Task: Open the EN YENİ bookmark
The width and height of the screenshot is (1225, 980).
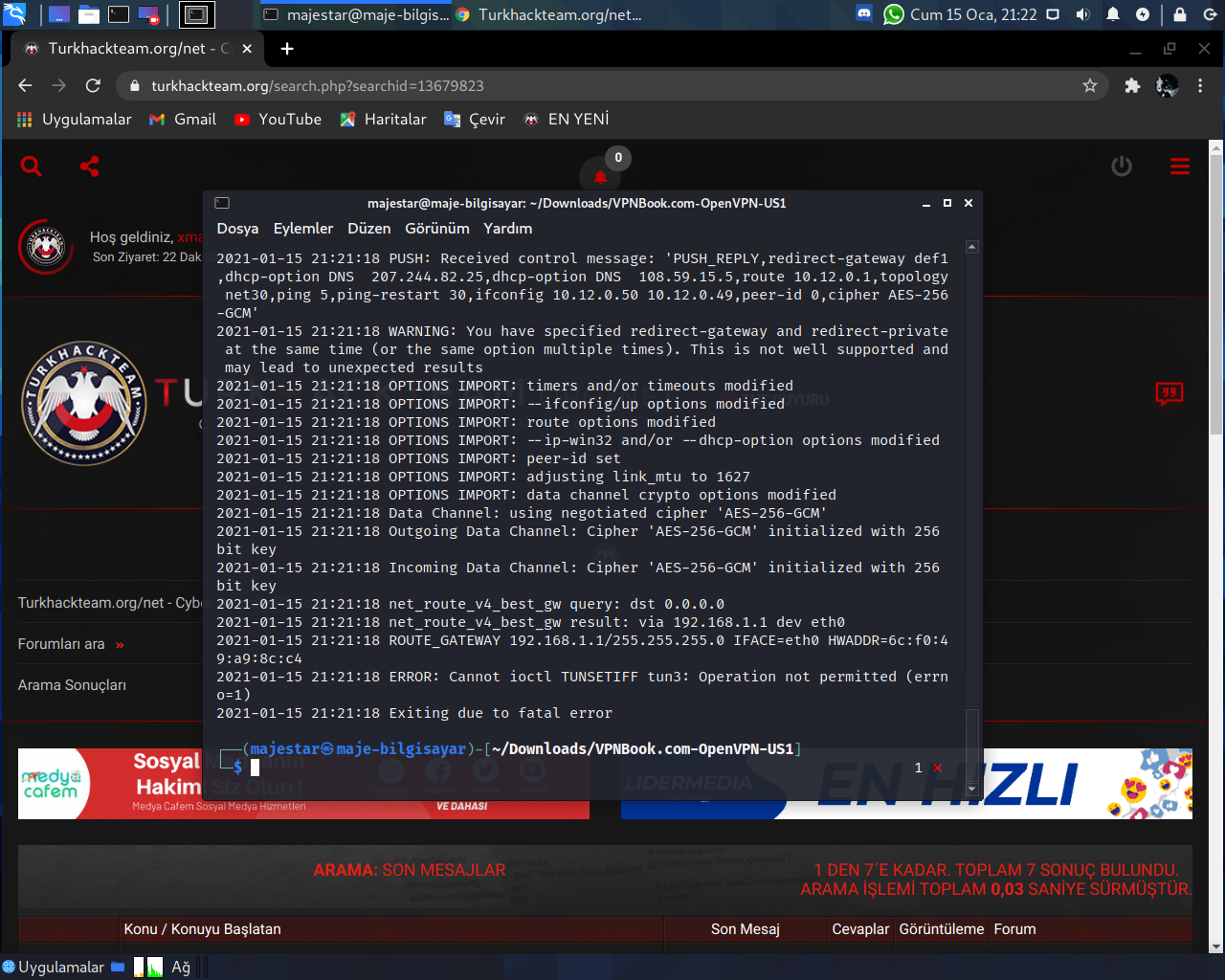Action: click(x=566, y=119)
